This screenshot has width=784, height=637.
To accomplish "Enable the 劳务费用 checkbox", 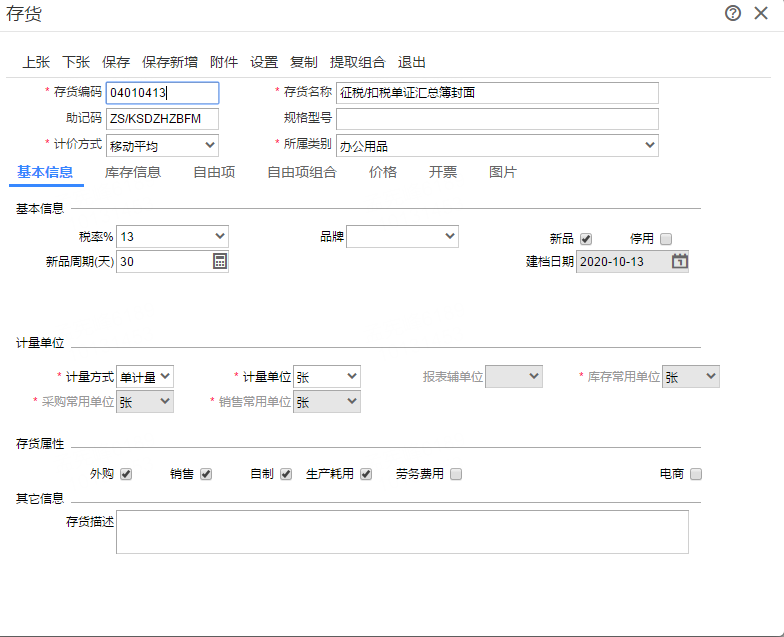I will point(456,474).
